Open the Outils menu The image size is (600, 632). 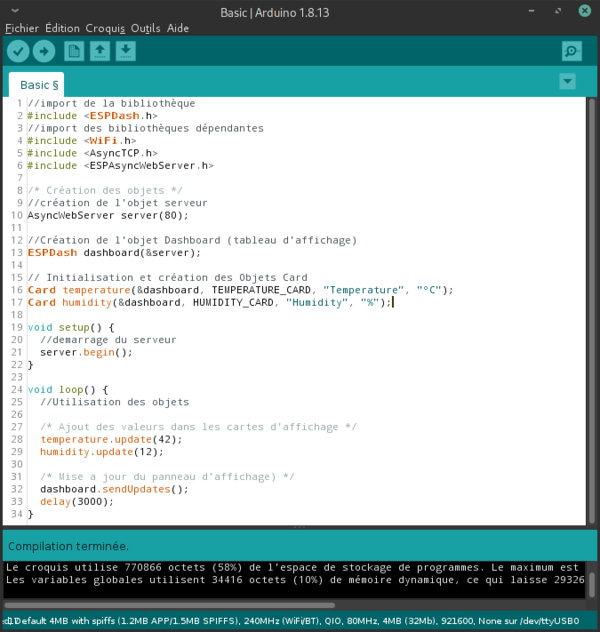click(145, 28)
